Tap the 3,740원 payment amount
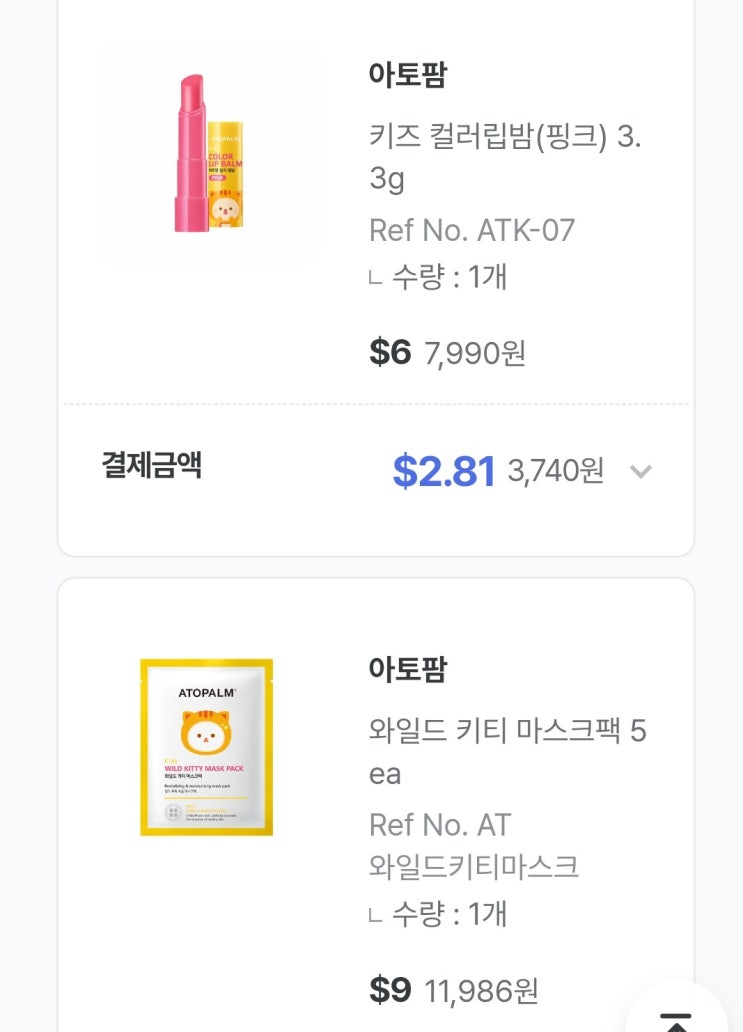743x1032 pixels. (556, 470)
